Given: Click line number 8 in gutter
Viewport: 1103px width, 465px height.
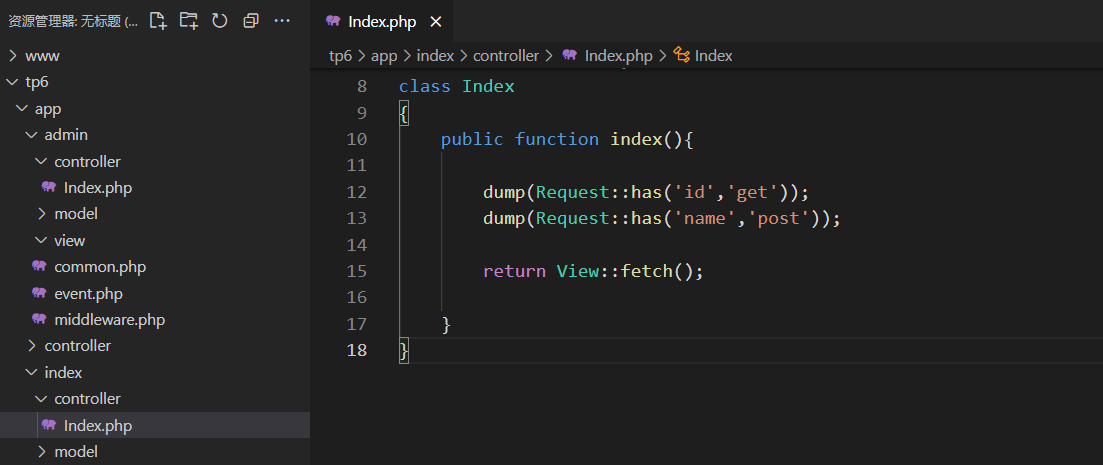Looking at the screenshot, I should pyautogui.click(x=362, y=87).
